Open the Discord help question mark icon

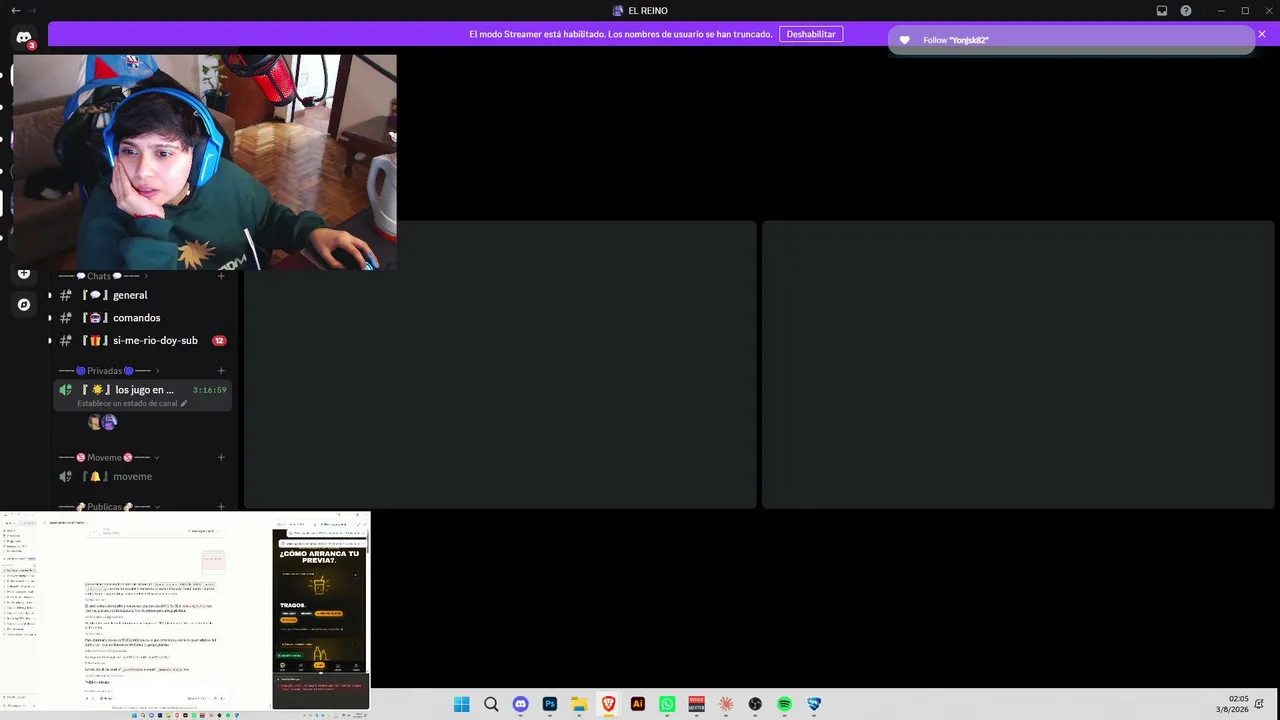(x=1186, y=11)
